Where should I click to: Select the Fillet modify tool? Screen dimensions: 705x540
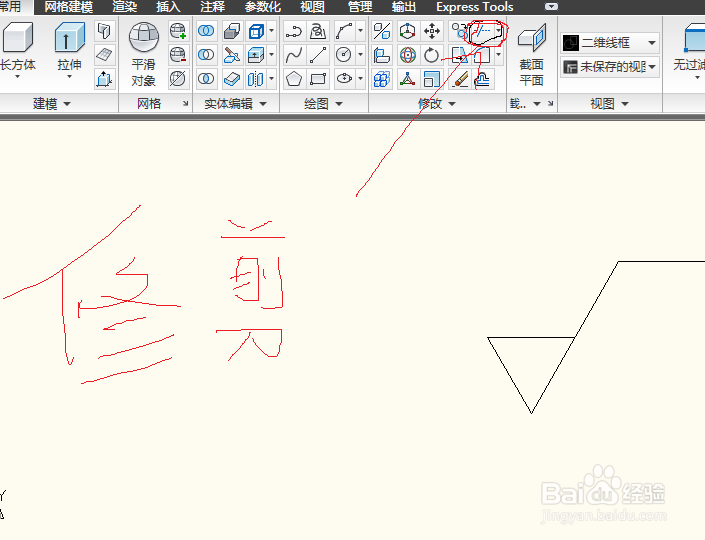pos(482,55)
